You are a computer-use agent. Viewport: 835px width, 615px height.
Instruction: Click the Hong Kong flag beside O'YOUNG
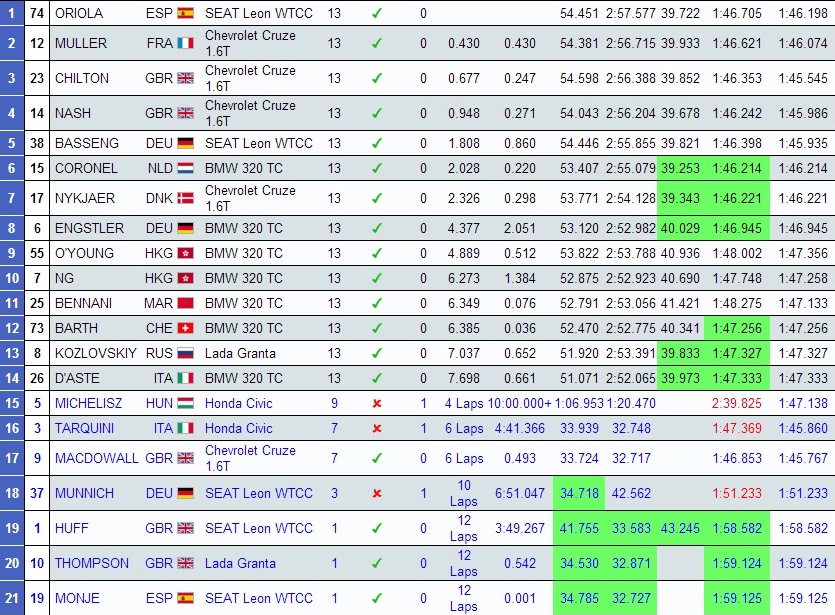click(x=185, y=253)
